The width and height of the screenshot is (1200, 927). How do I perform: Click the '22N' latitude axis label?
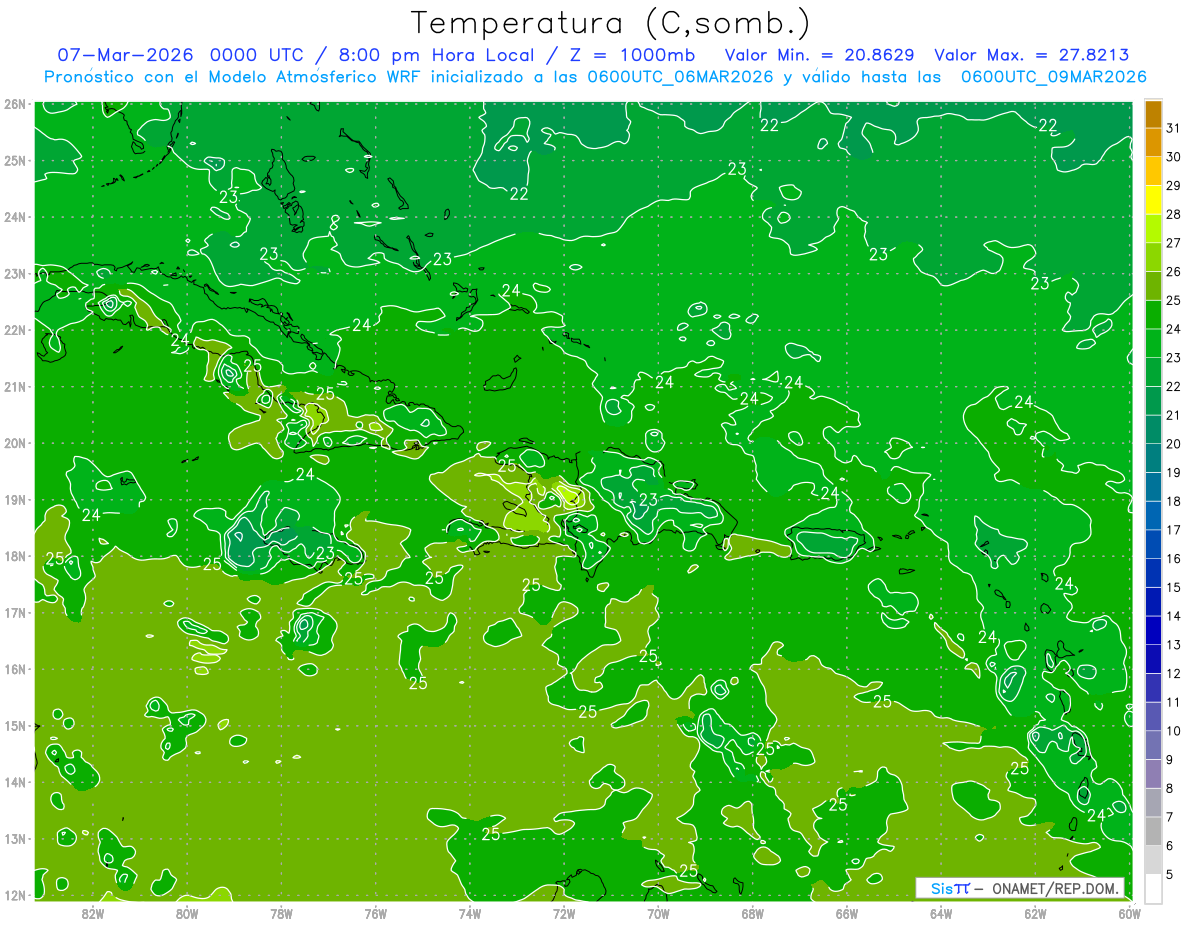point(15,330)
